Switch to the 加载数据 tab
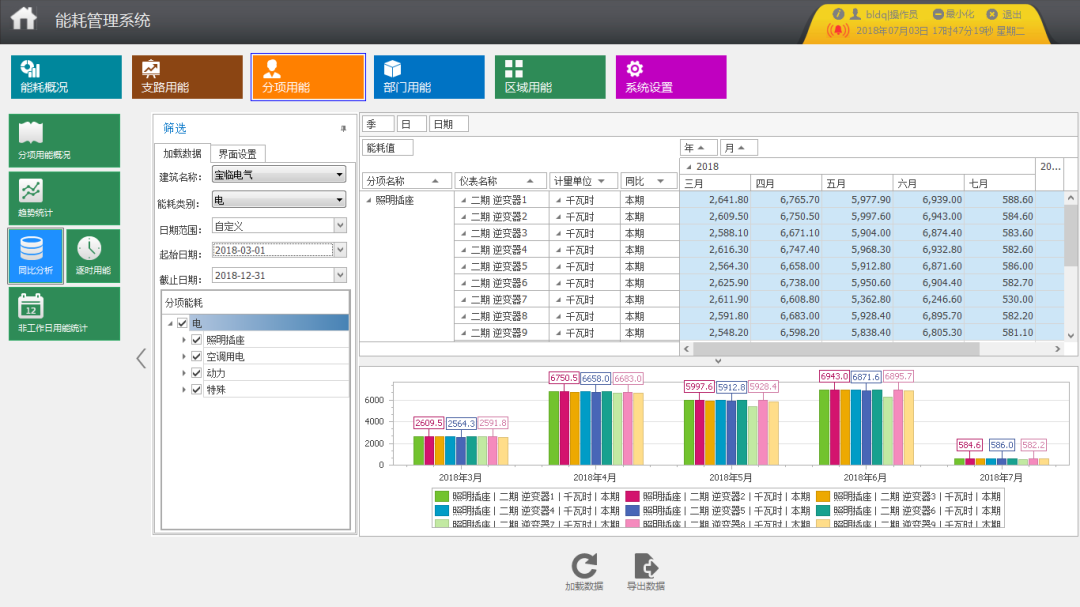Screen dimensions: 1080x607 [182, 154]
